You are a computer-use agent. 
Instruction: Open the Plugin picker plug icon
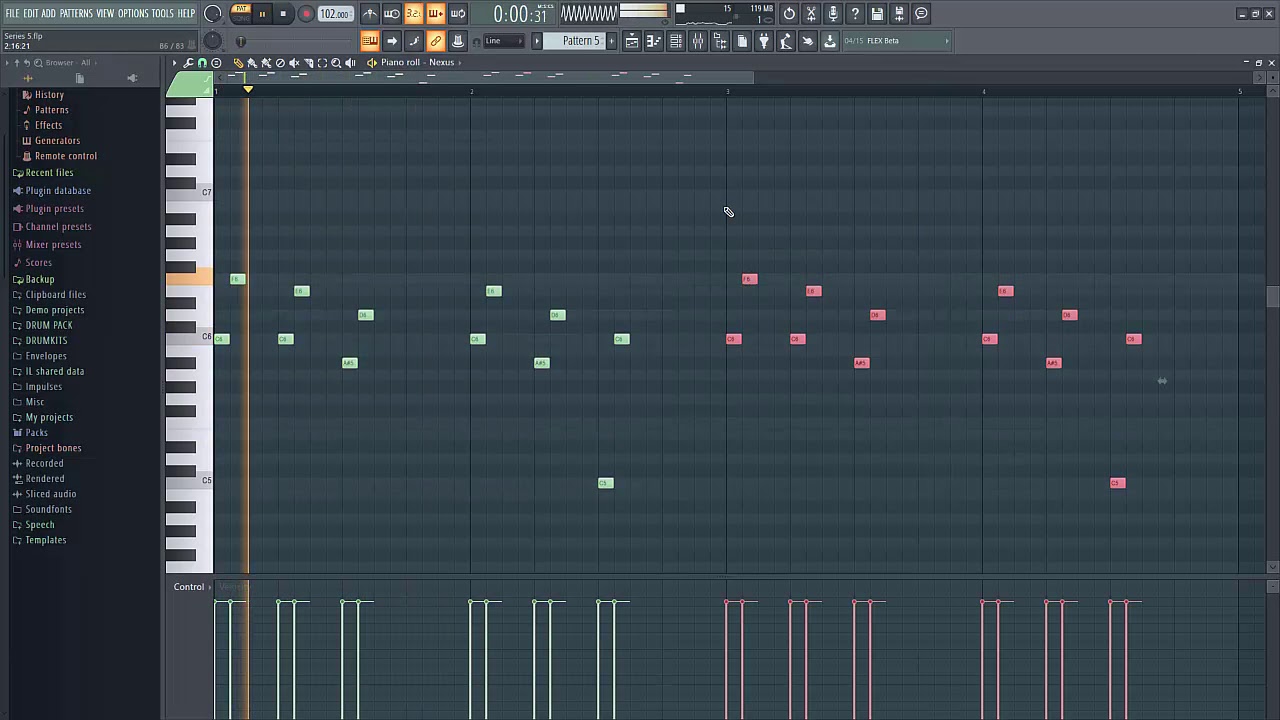point(764,41)
